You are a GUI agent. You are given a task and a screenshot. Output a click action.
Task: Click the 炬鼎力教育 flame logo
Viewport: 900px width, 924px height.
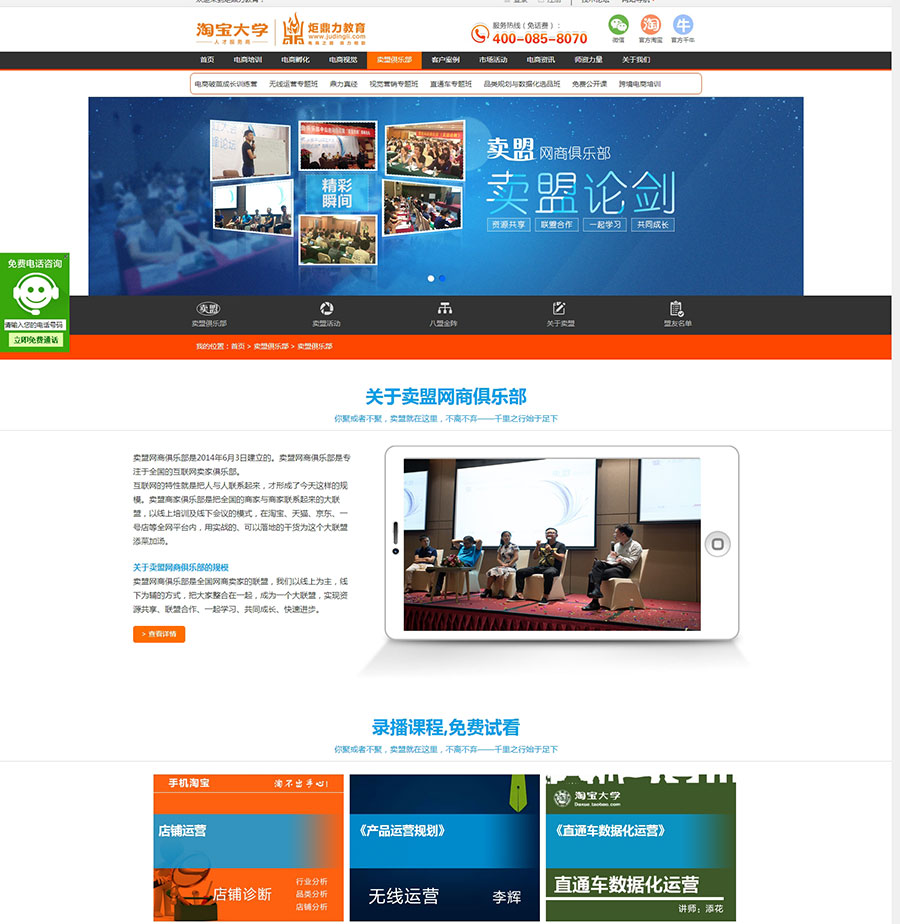pos(324,30)
